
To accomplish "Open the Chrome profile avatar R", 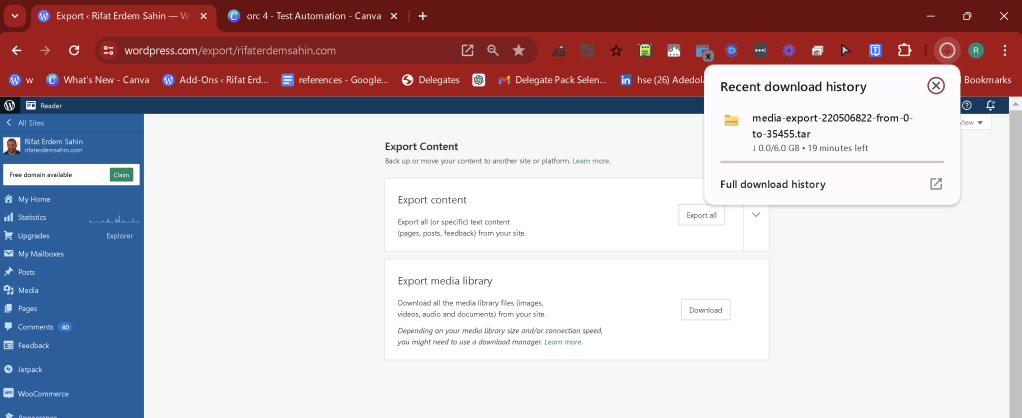I will point(975,50).
